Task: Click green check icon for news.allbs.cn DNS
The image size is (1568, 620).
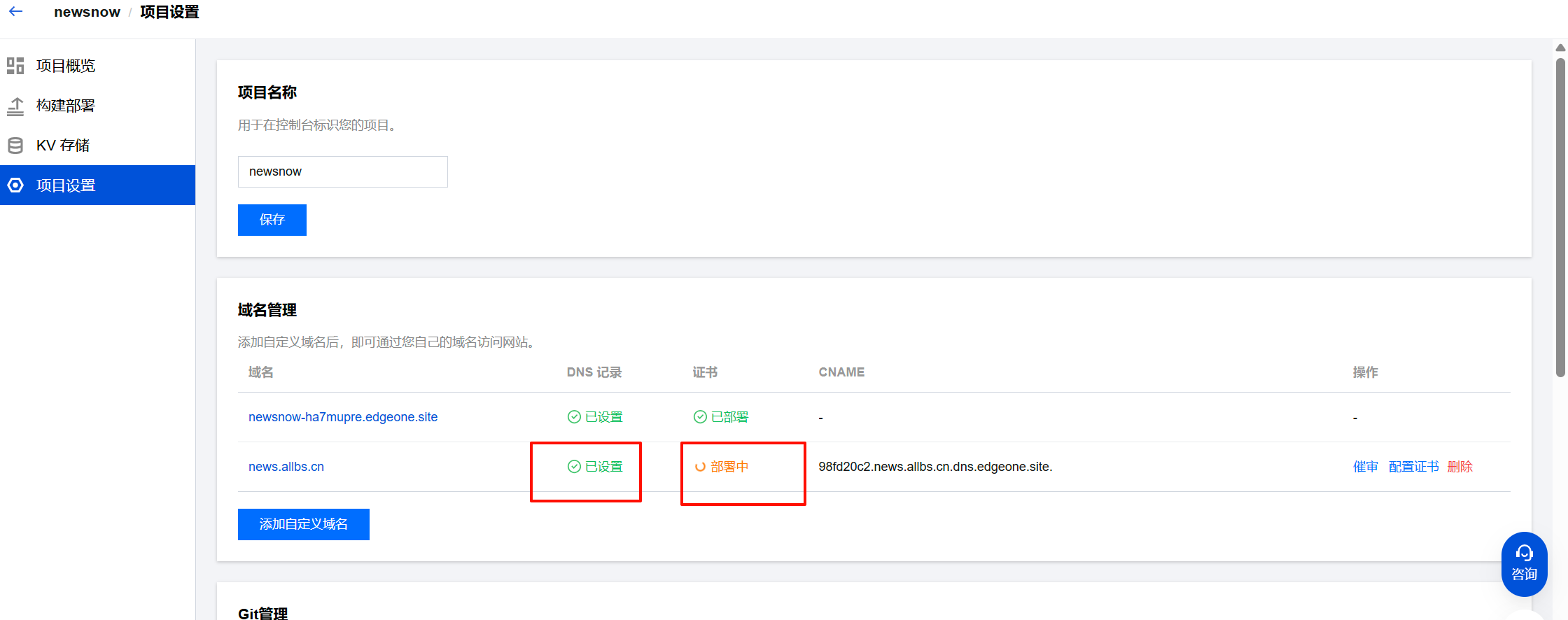Action: click(x=574, y=467)
